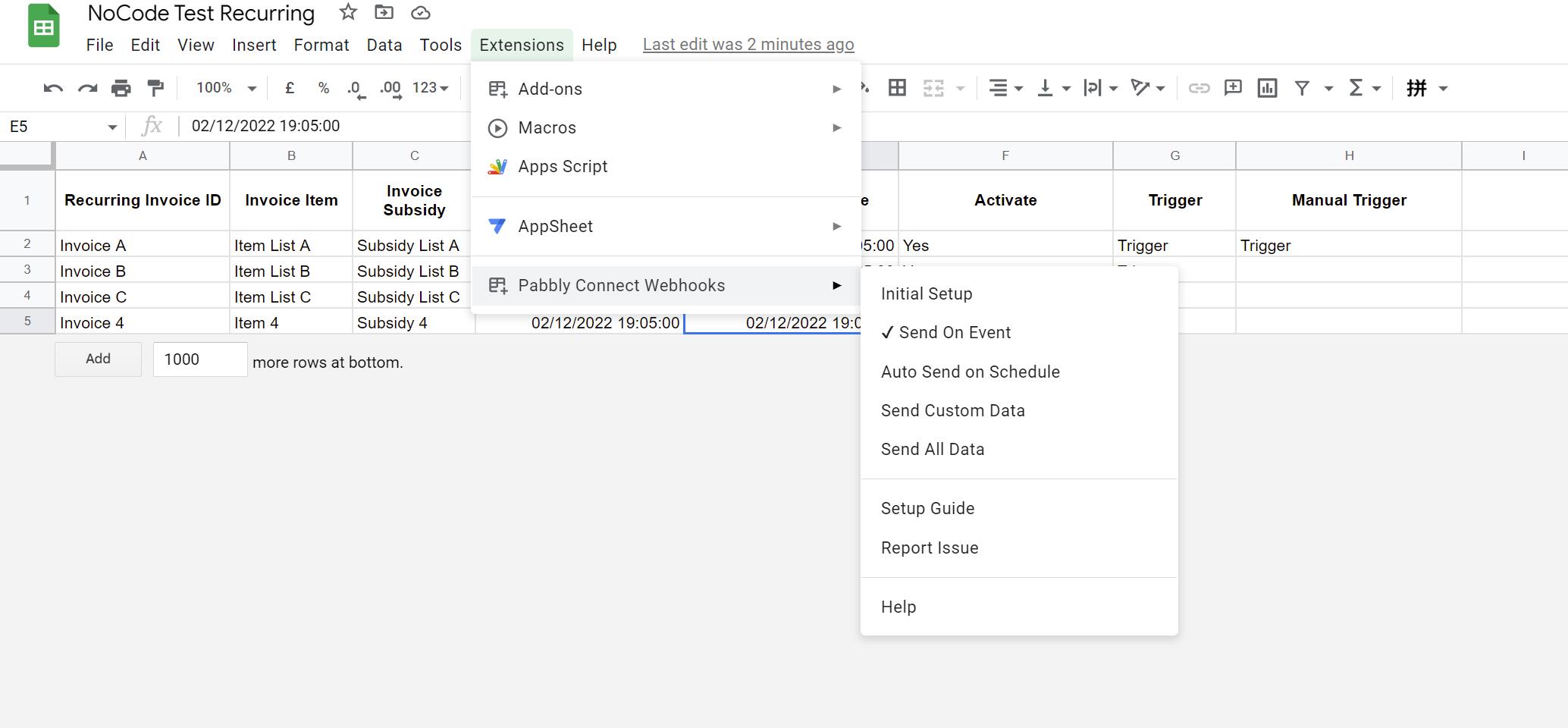Click the horizontal align icon
The width and height of the screenshot is (1568, 728).
[998, 88]
